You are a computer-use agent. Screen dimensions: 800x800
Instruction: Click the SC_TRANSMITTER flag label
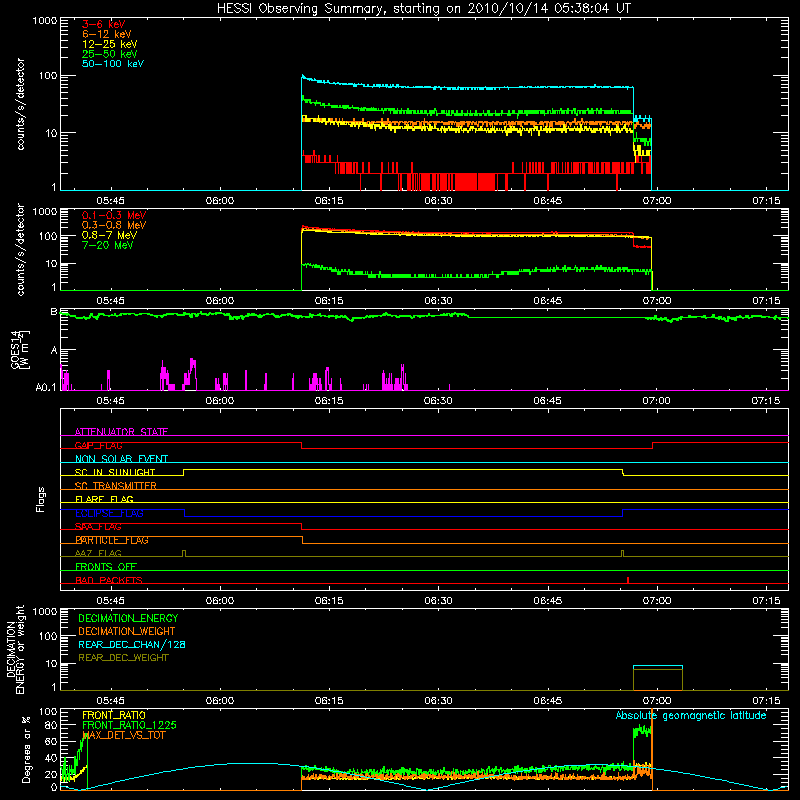[115, 486]
